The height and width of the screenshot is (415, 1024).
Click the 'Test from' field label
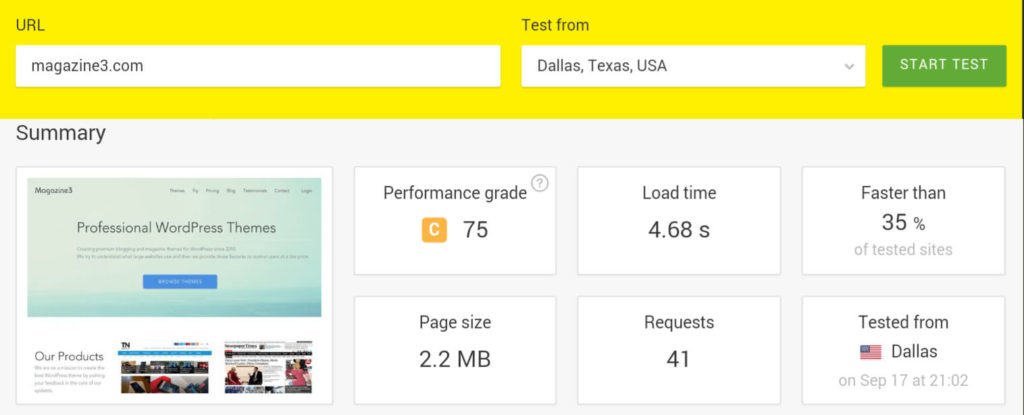click(555, 25)
